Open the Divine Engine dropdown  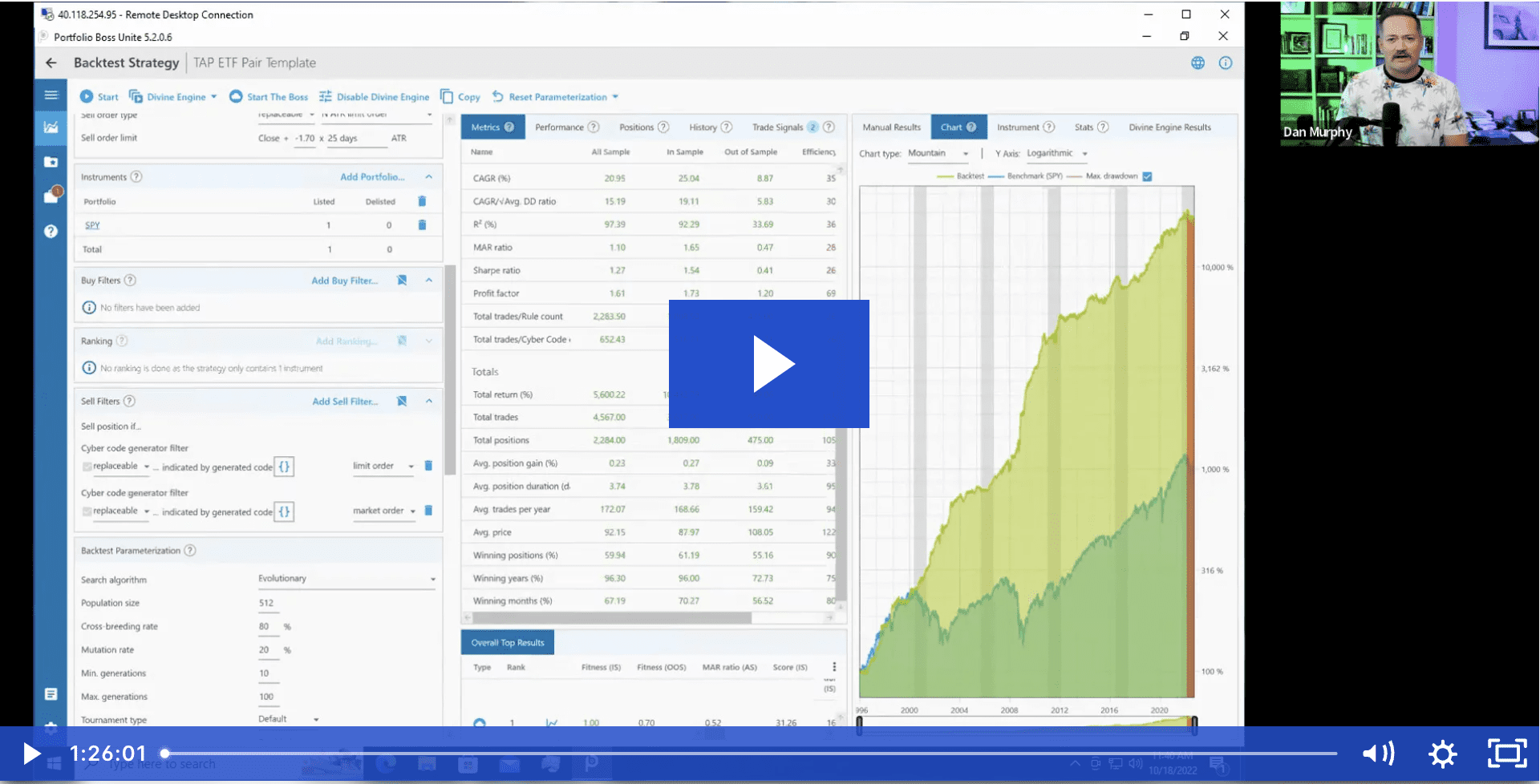pyautogui.click(x=173, y=97)
